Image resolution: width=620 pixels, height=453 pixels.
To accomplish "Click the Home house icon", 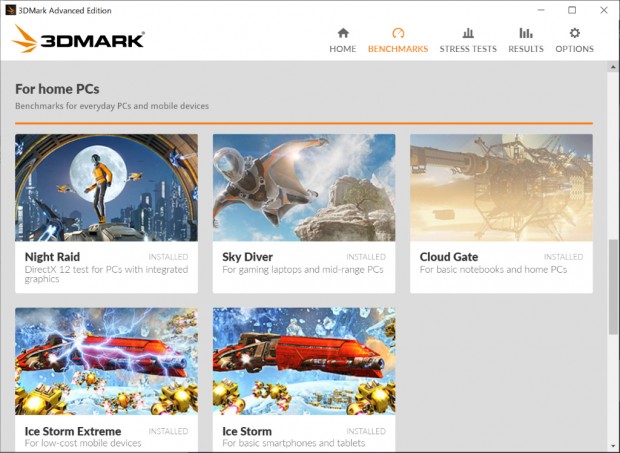I will coord(343,33).
